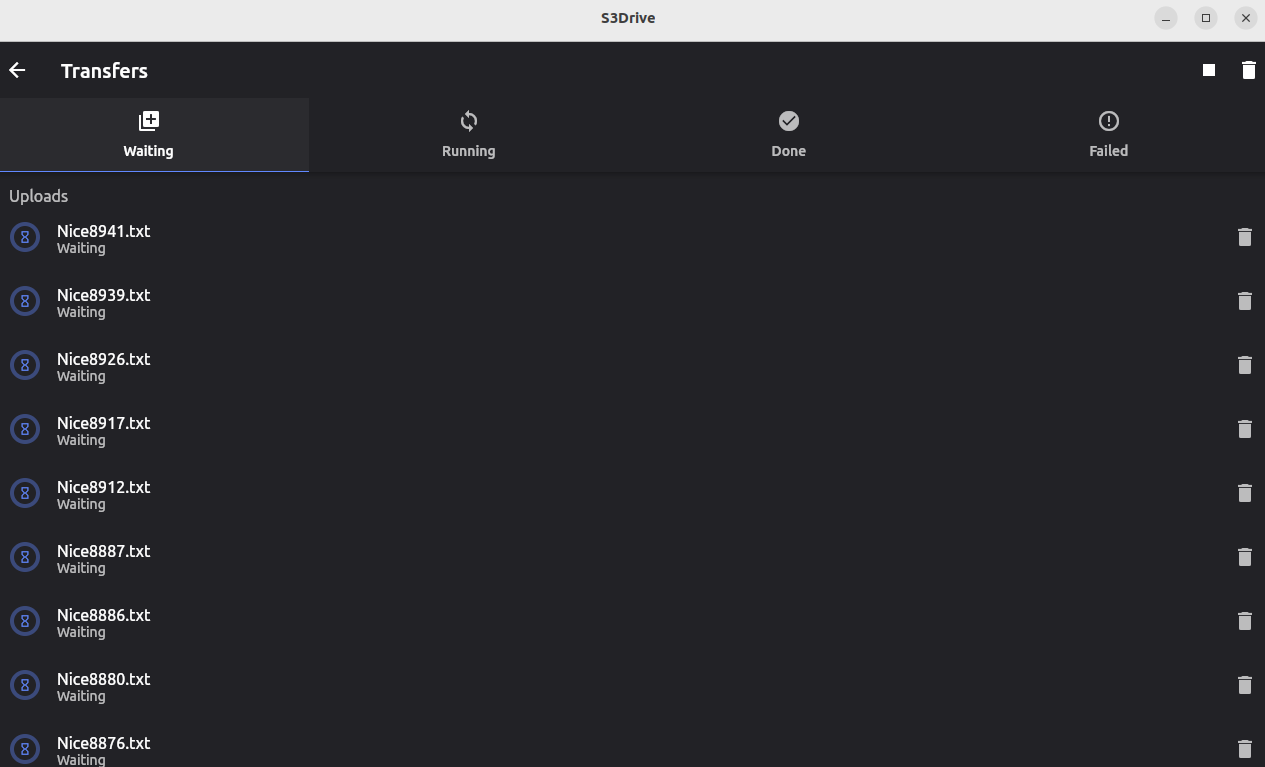Clear all transfers with top trash icon
1265x767 pixels.
[x=1248, y=70]
